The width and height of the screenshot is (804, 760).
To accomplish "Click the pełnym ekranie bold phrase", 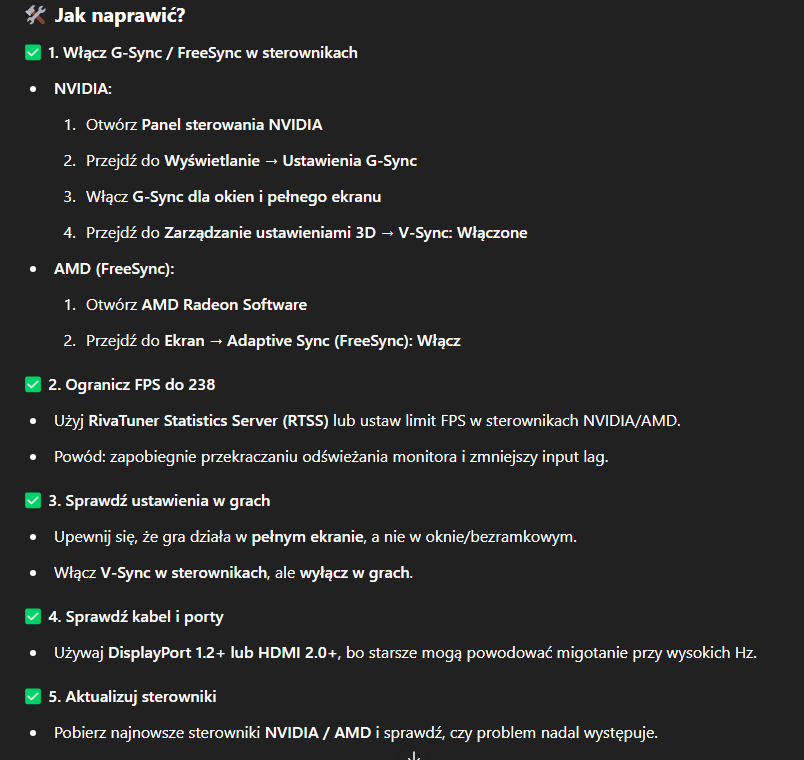I will 307,537.
